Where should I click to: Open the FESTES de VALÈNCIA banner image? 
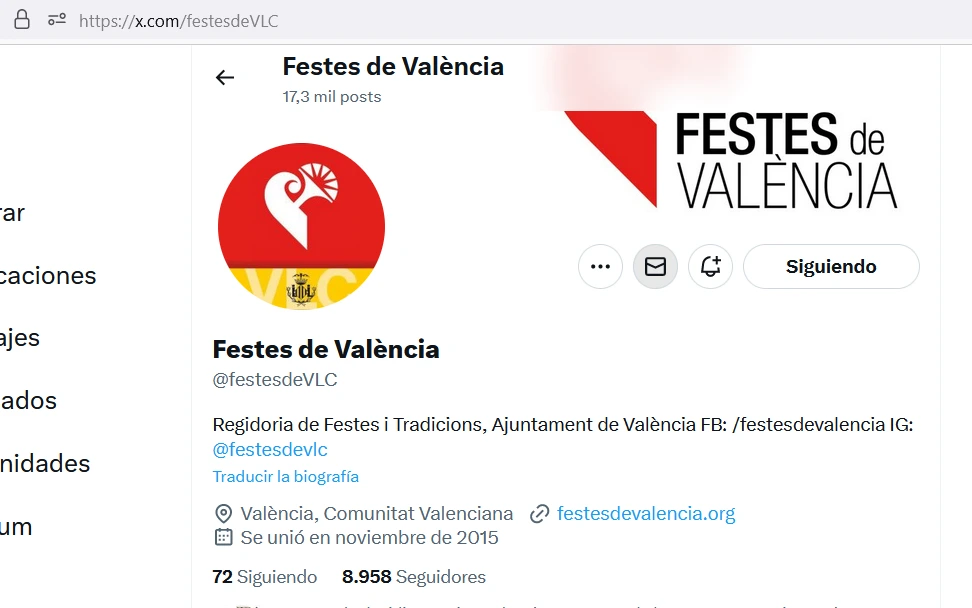pos(730,160)
